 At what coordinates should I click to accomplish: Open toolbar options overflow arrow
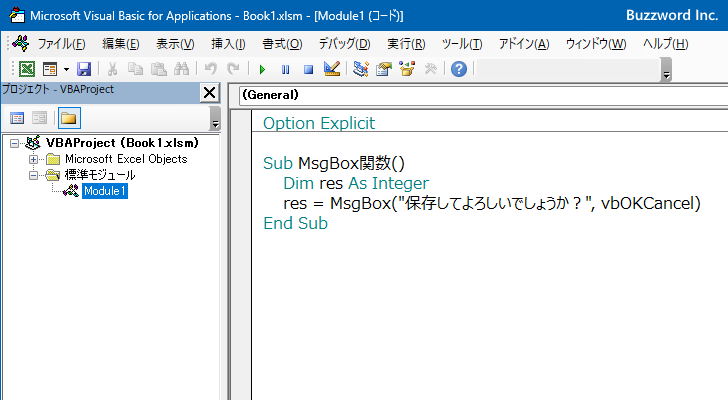pos(666,70)
